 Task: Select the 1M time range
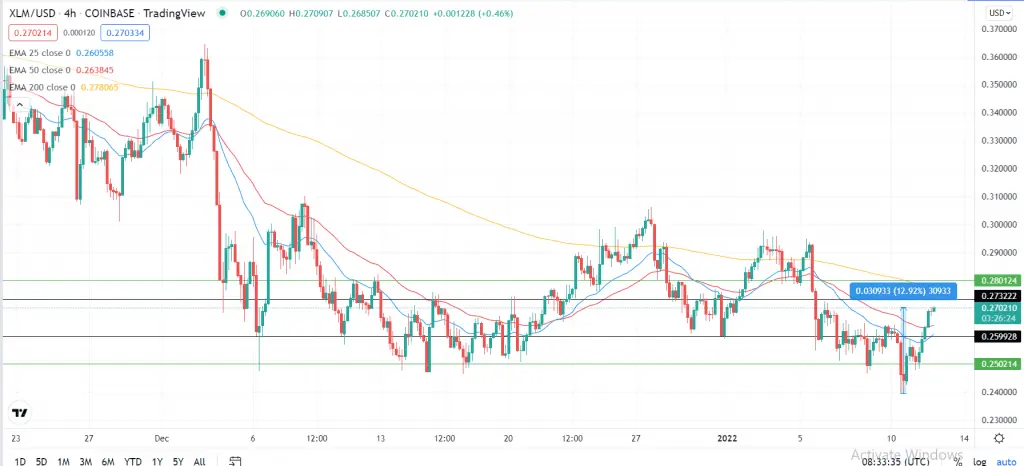63,461
